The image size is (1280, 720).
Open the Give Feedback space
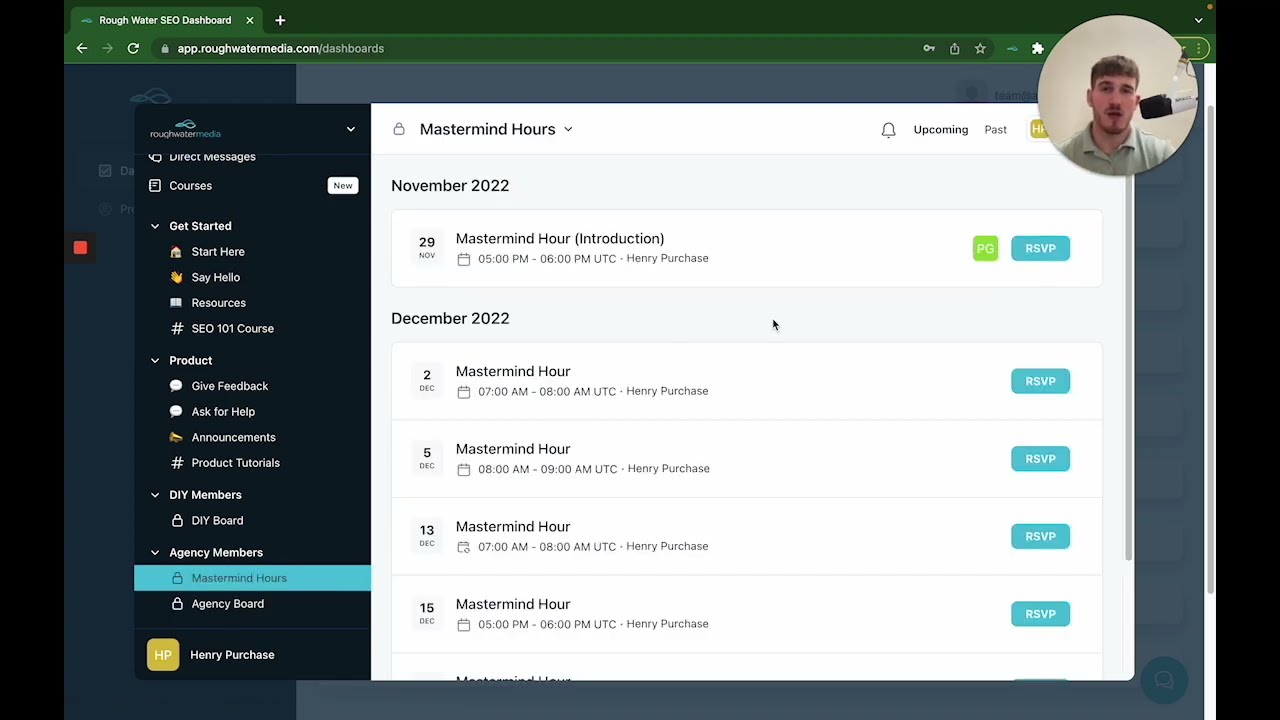[x=229, y=386]
